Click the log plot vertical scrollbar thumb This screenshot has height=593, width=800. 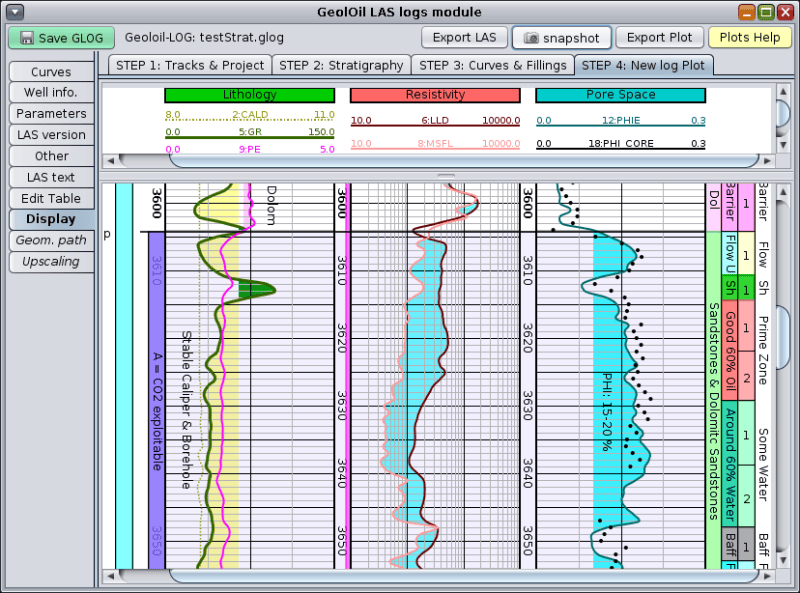pos(783,337)
